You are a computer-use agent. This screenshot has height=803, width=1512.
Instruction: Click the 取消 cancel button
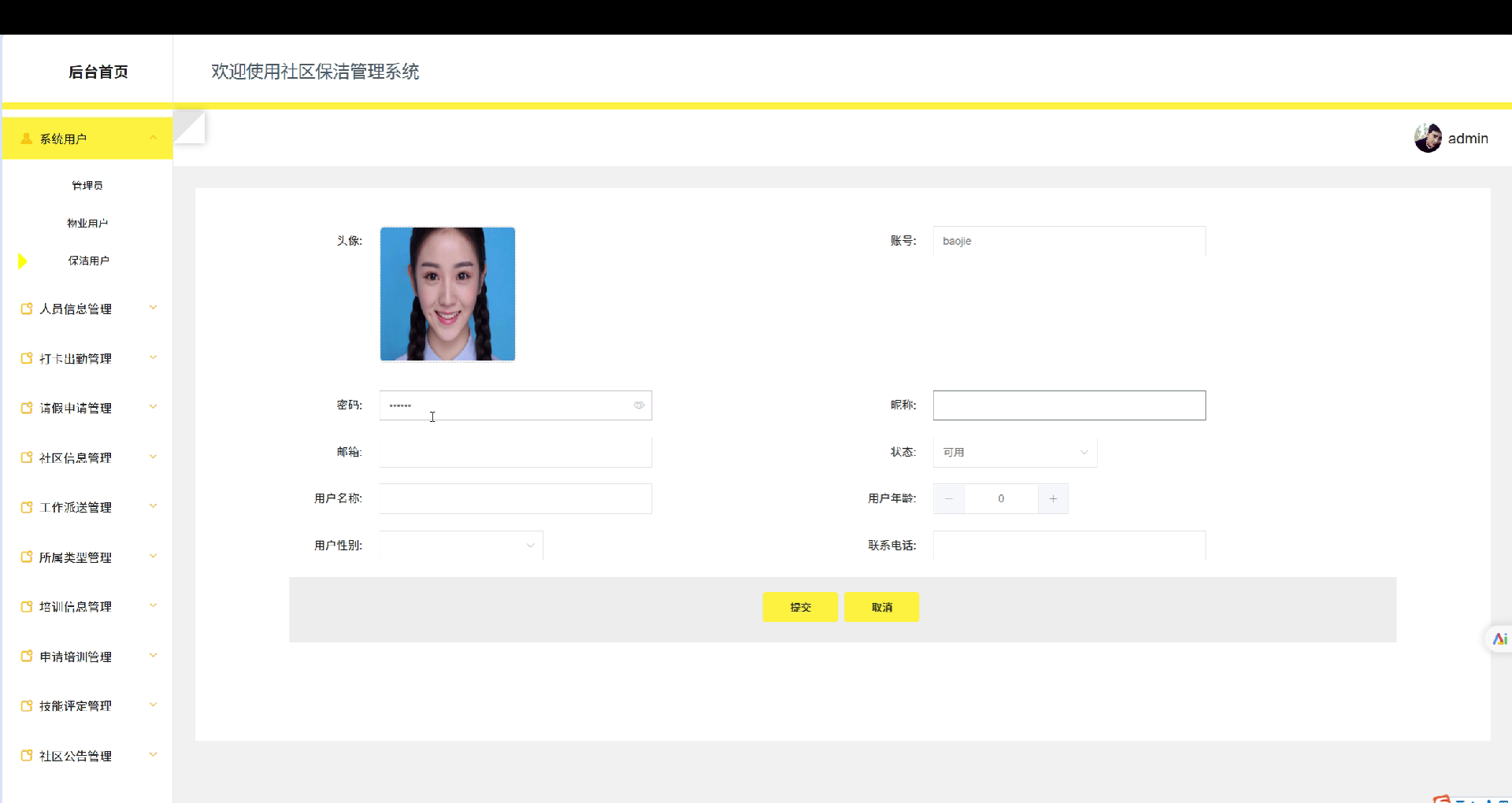point(882,607)
